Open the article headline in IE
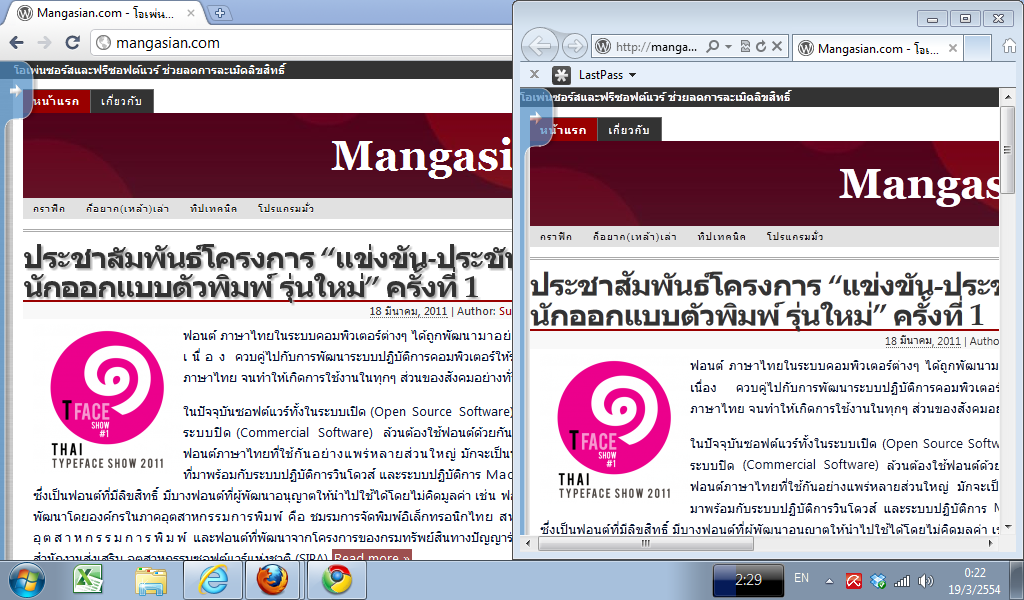The height and width of the screenshot is (600, 1024). [x=765, y=302]
